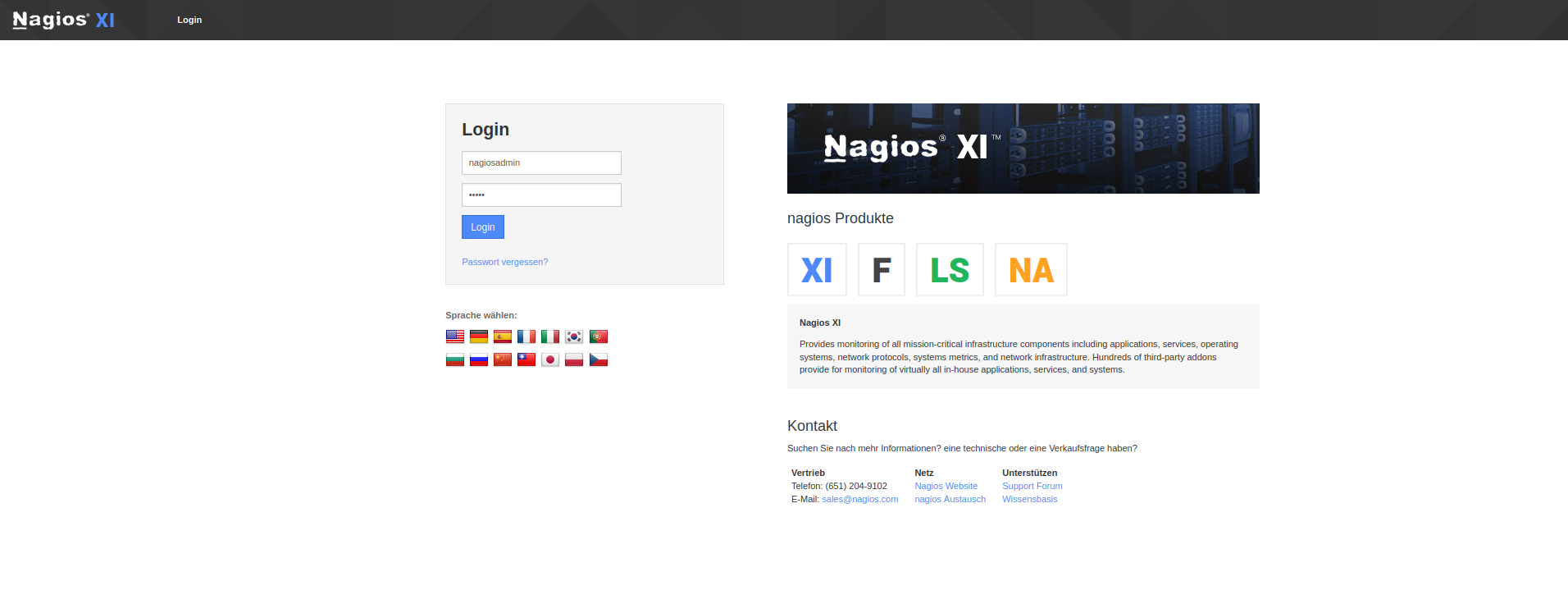Switch language using the Spanish flag
The image size is (1568, 604).
click(503, 336)
